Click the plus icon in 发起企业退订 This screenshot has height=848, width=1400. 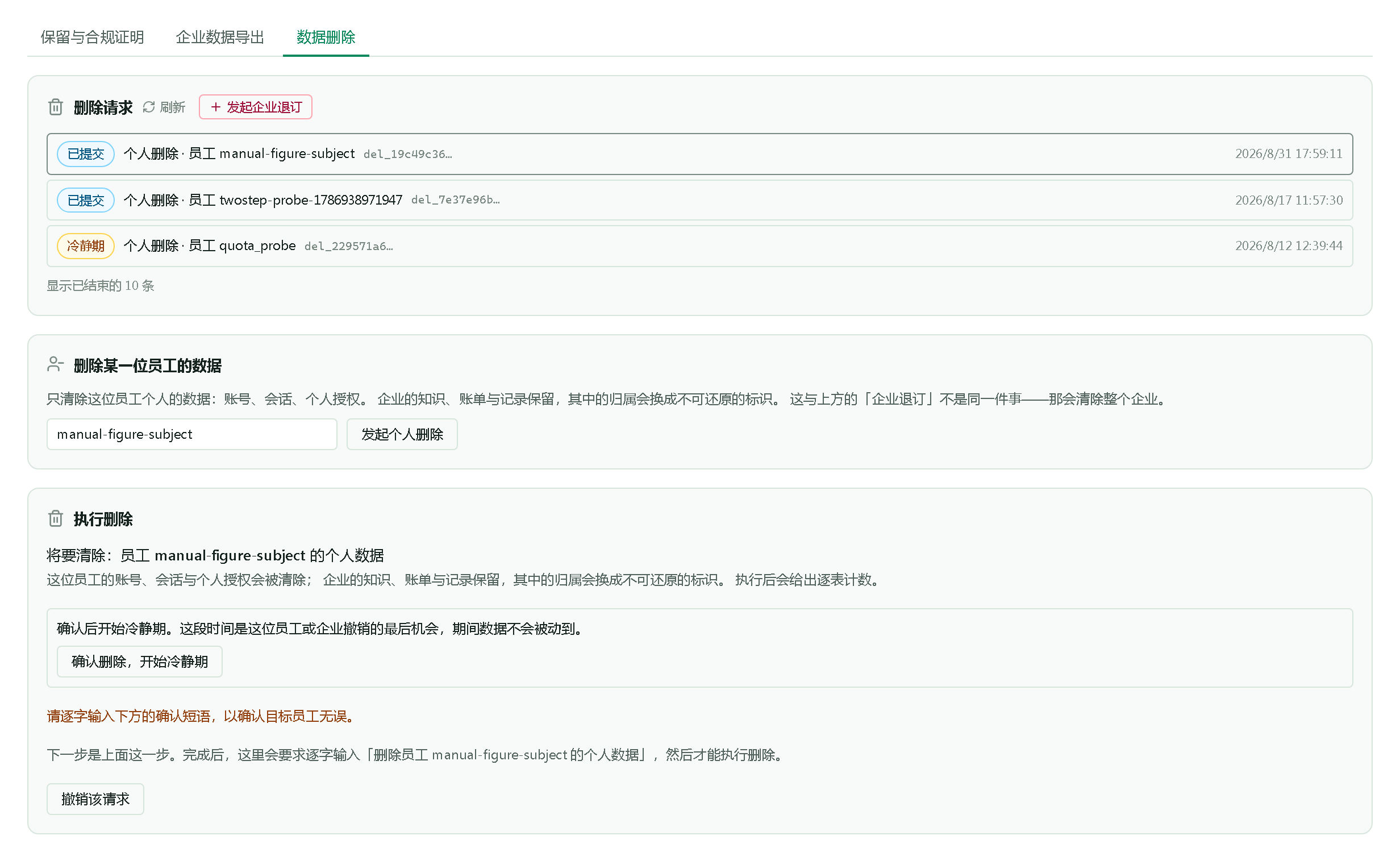pos(215,107)
